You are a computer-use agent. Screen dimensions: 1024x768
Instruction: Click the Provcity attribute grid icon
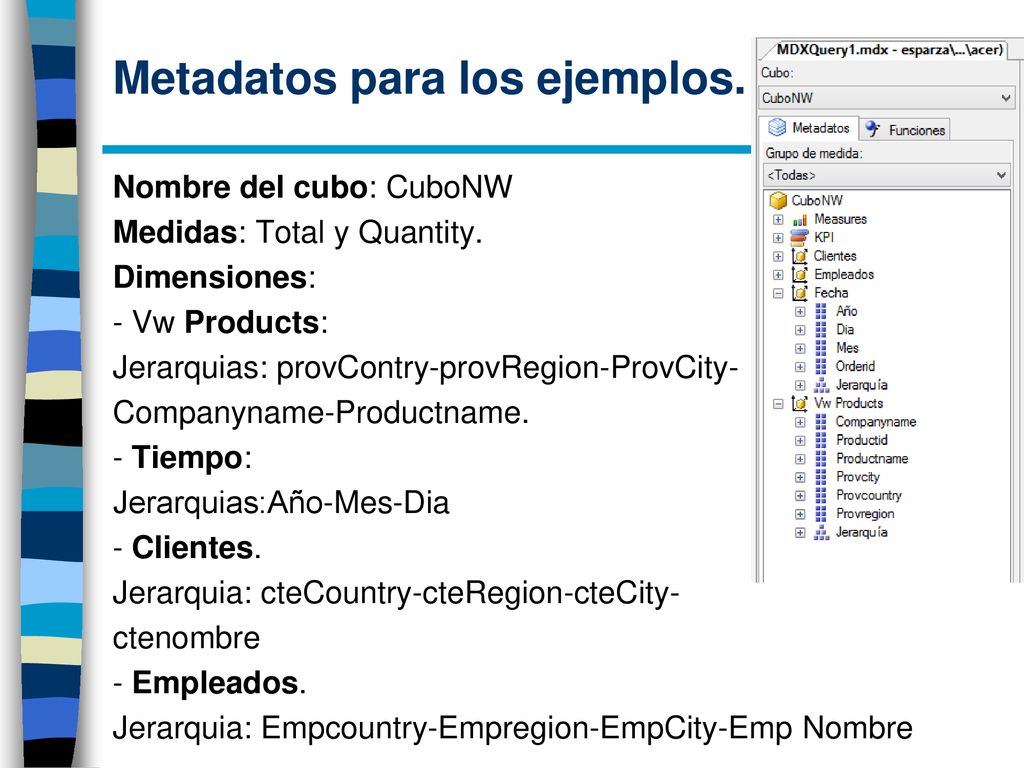click(x=821, y=477)
